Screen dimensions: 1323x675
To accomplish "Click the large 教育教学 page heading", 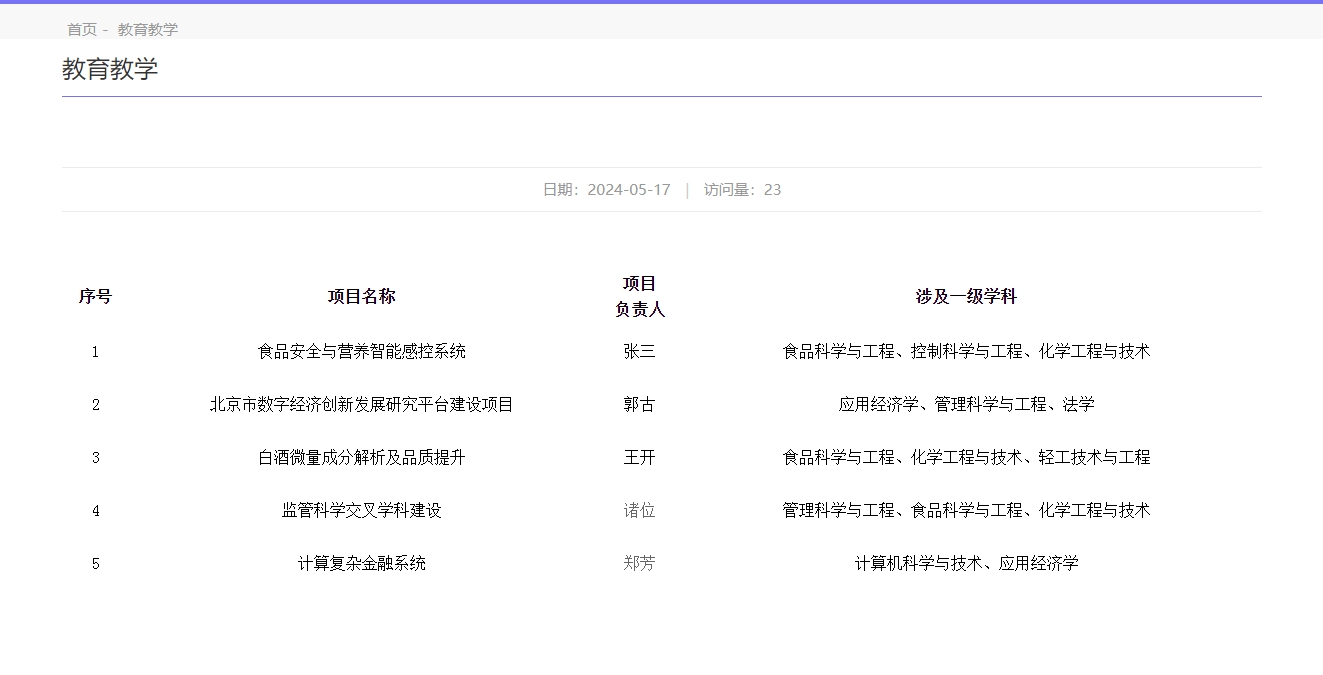I will pyautogui.click(x=110, y=70).
